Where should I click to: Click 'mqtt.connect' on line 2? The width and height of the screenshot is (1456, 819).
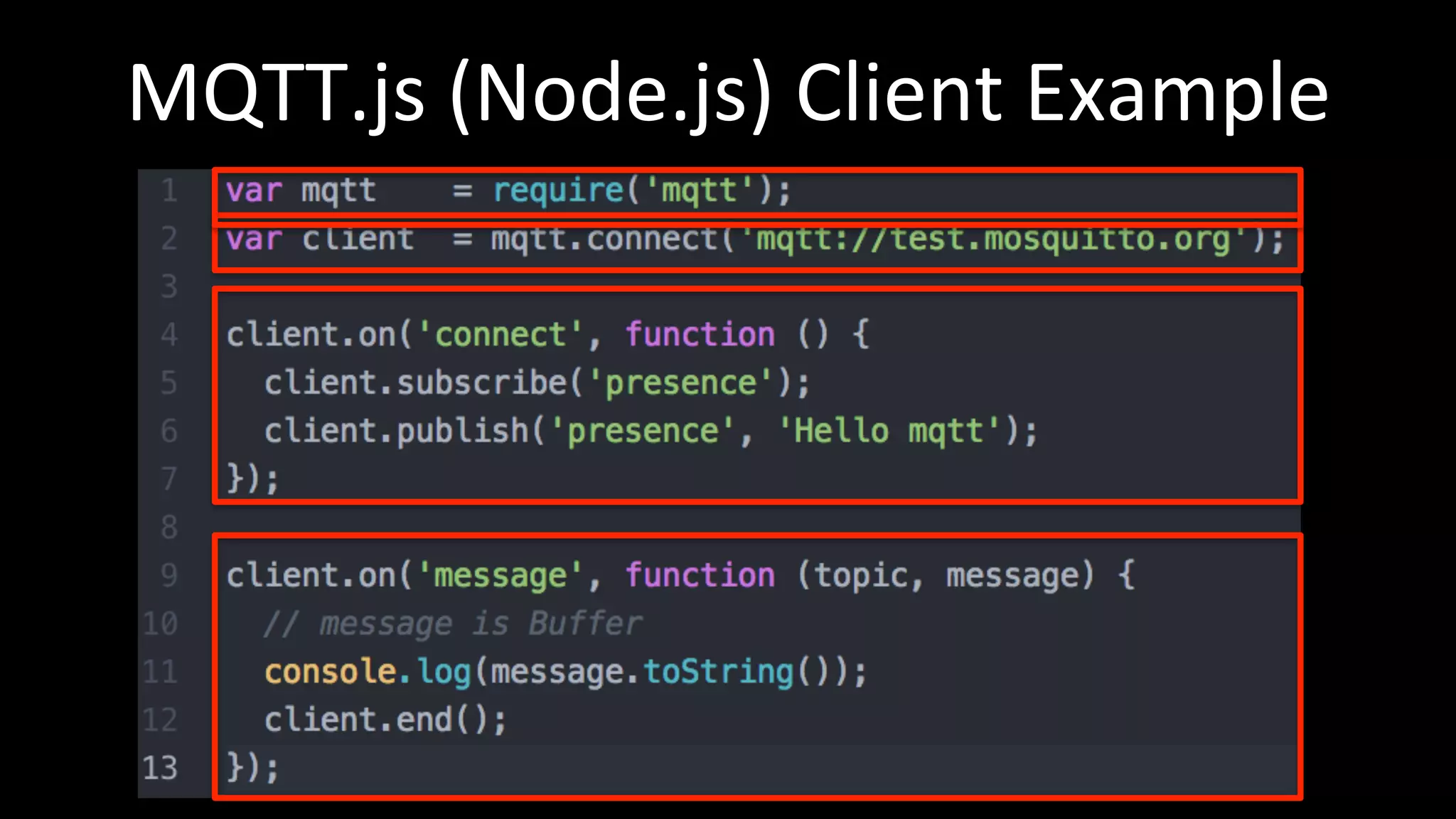606,240
